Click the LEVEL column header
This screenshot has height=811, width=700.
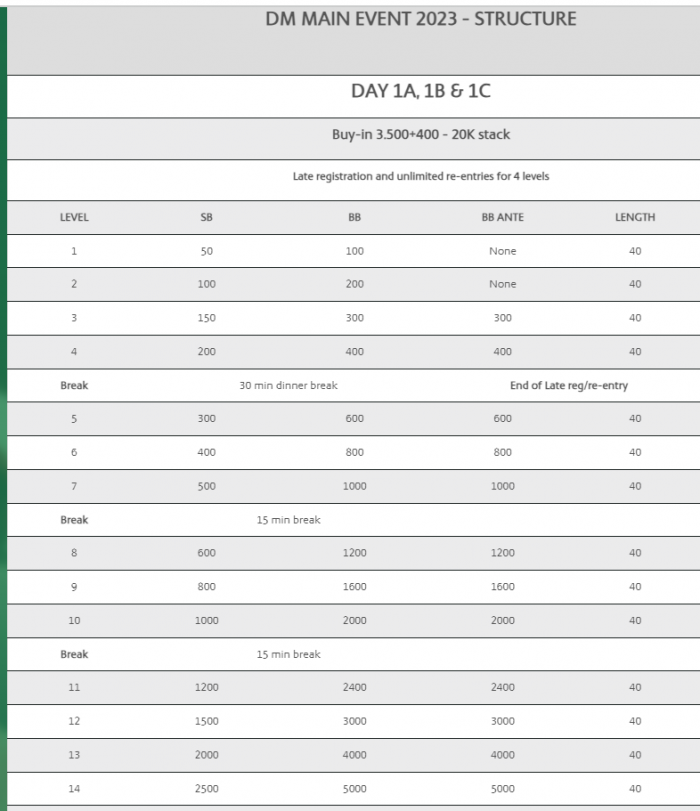[x=74, y=217]
